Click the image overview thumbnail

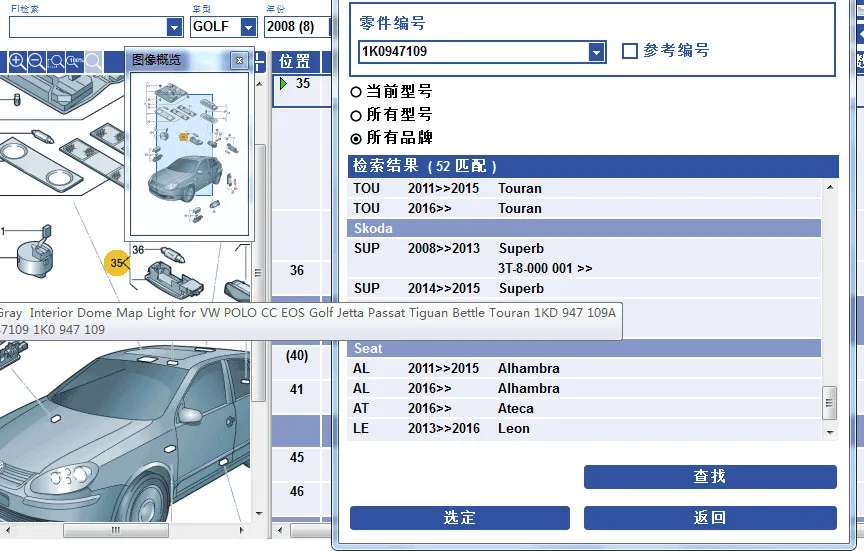tap(189, 154)
